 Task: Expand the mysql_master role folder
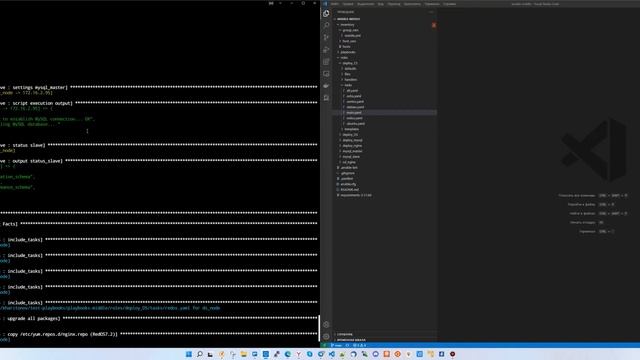pyautogui.click(x=352, y=151)
